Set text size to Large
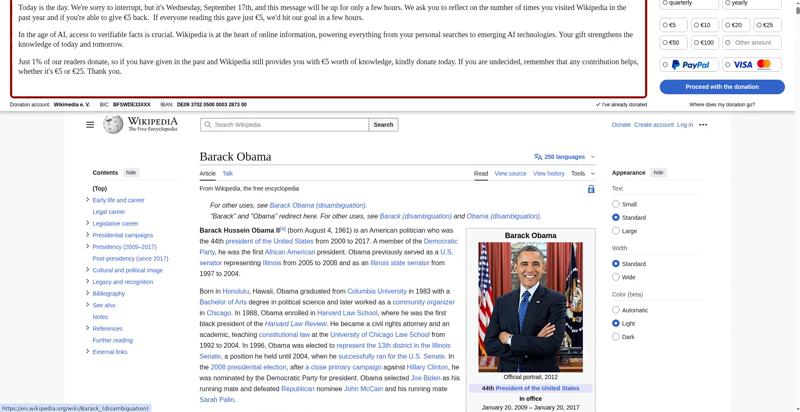This screenshot has width=800, height=412. 616,230
